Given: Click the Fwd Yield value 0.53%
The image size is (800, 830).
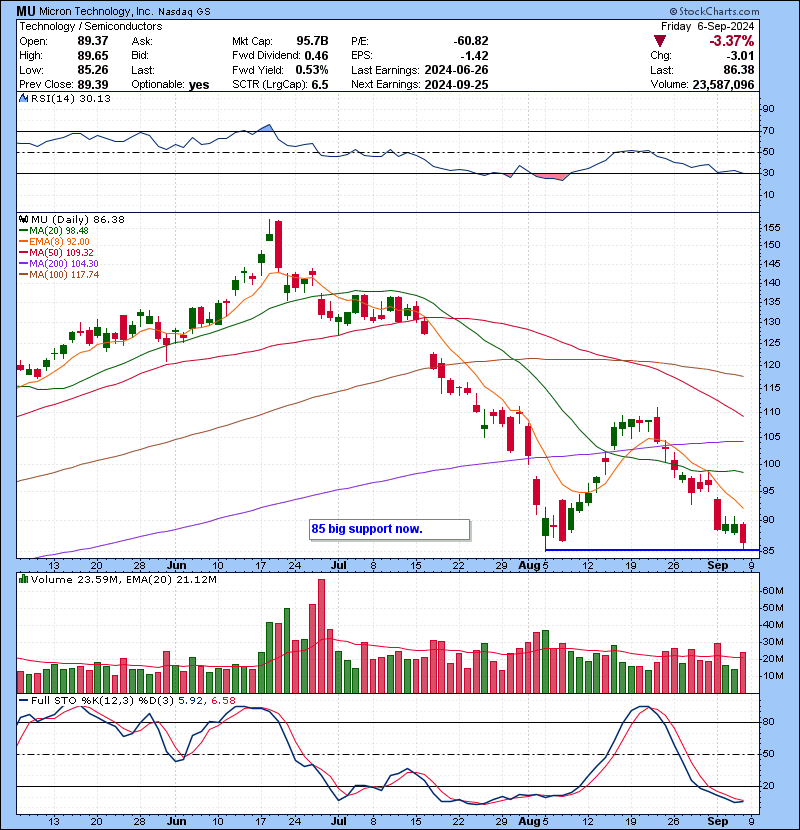Looking at the screenshot, I should click(x=312, y=70).
